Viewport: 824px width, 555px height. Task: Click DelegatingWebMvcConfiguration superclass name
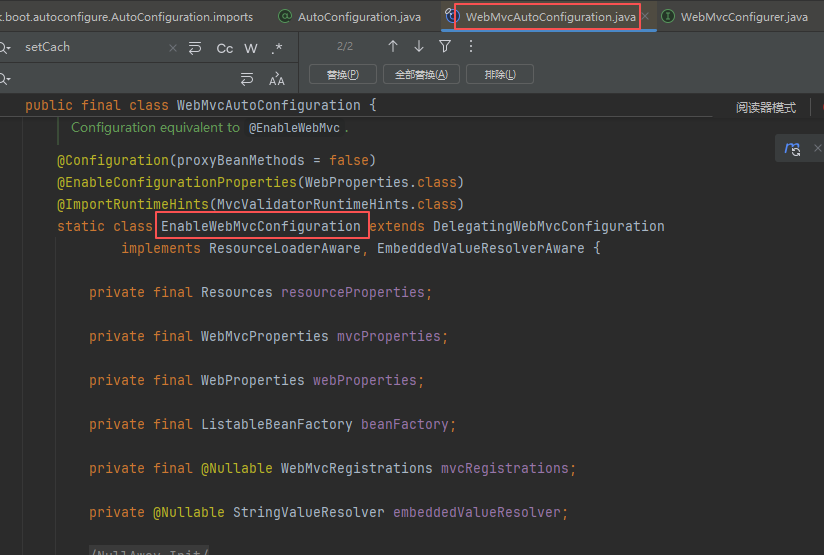click(x=549, y=227)
